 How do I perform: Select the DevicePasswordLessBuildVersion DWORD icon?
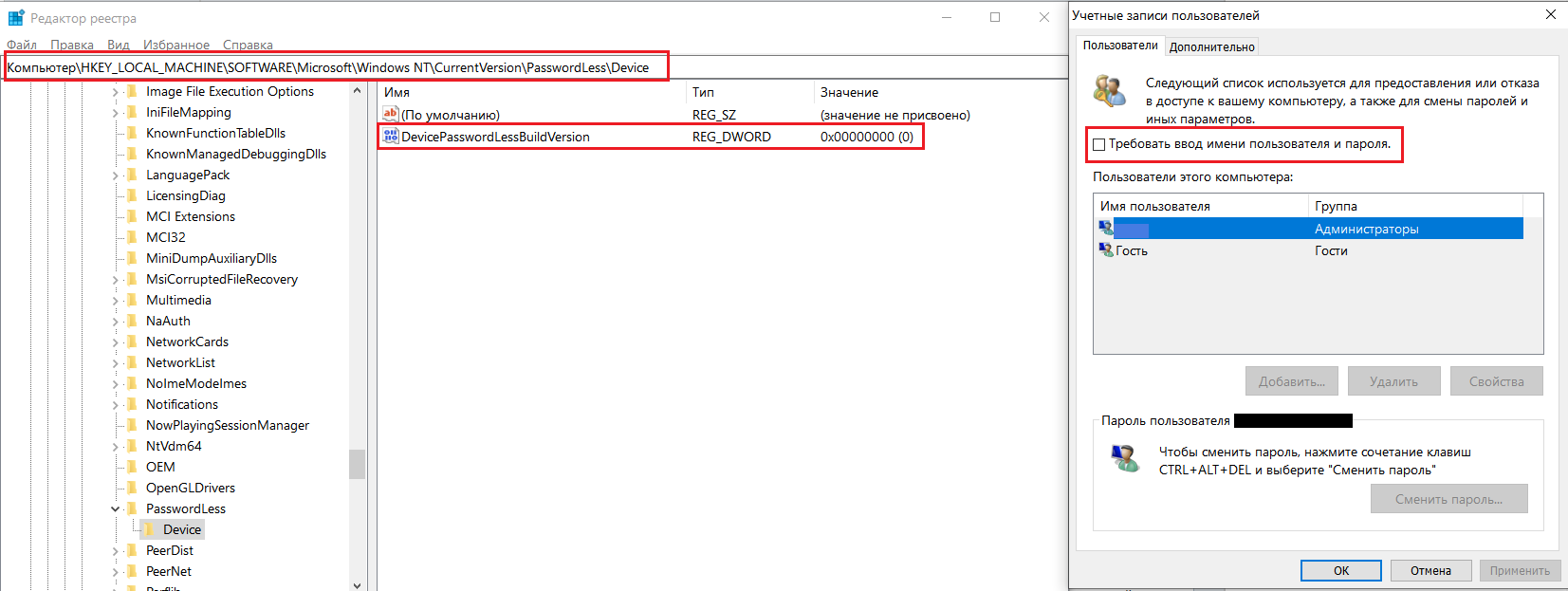point(390,136)
